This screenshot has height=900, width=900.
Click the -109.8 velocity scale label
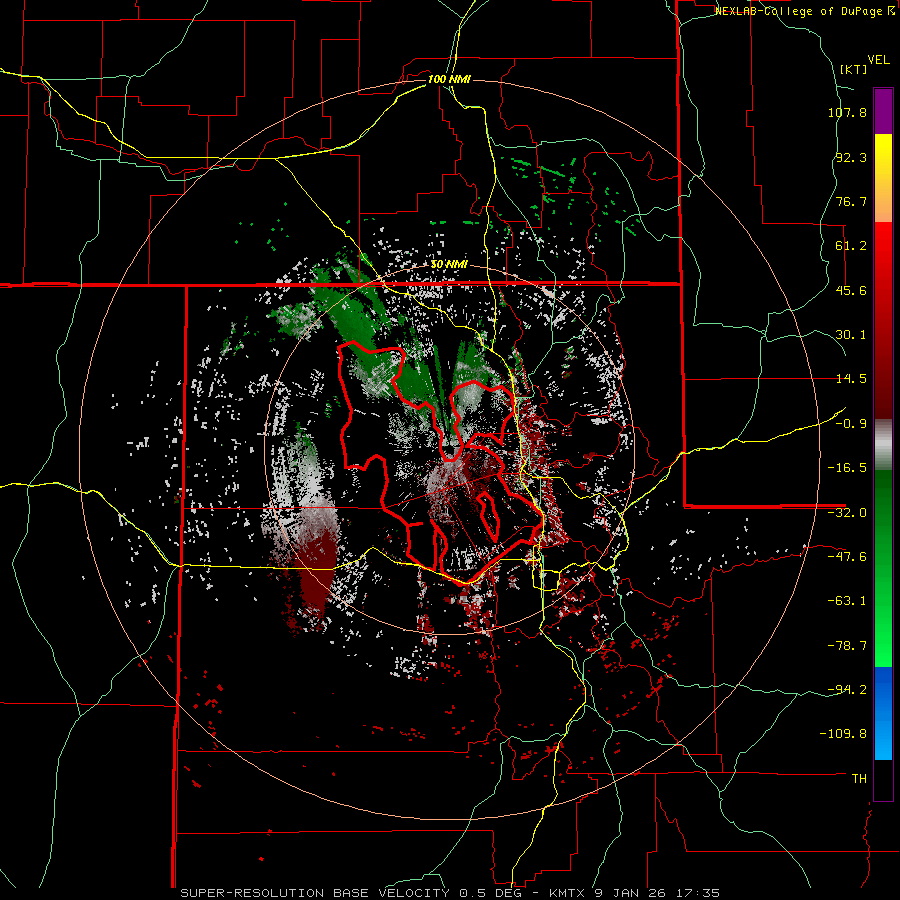(x=843, y=734)
